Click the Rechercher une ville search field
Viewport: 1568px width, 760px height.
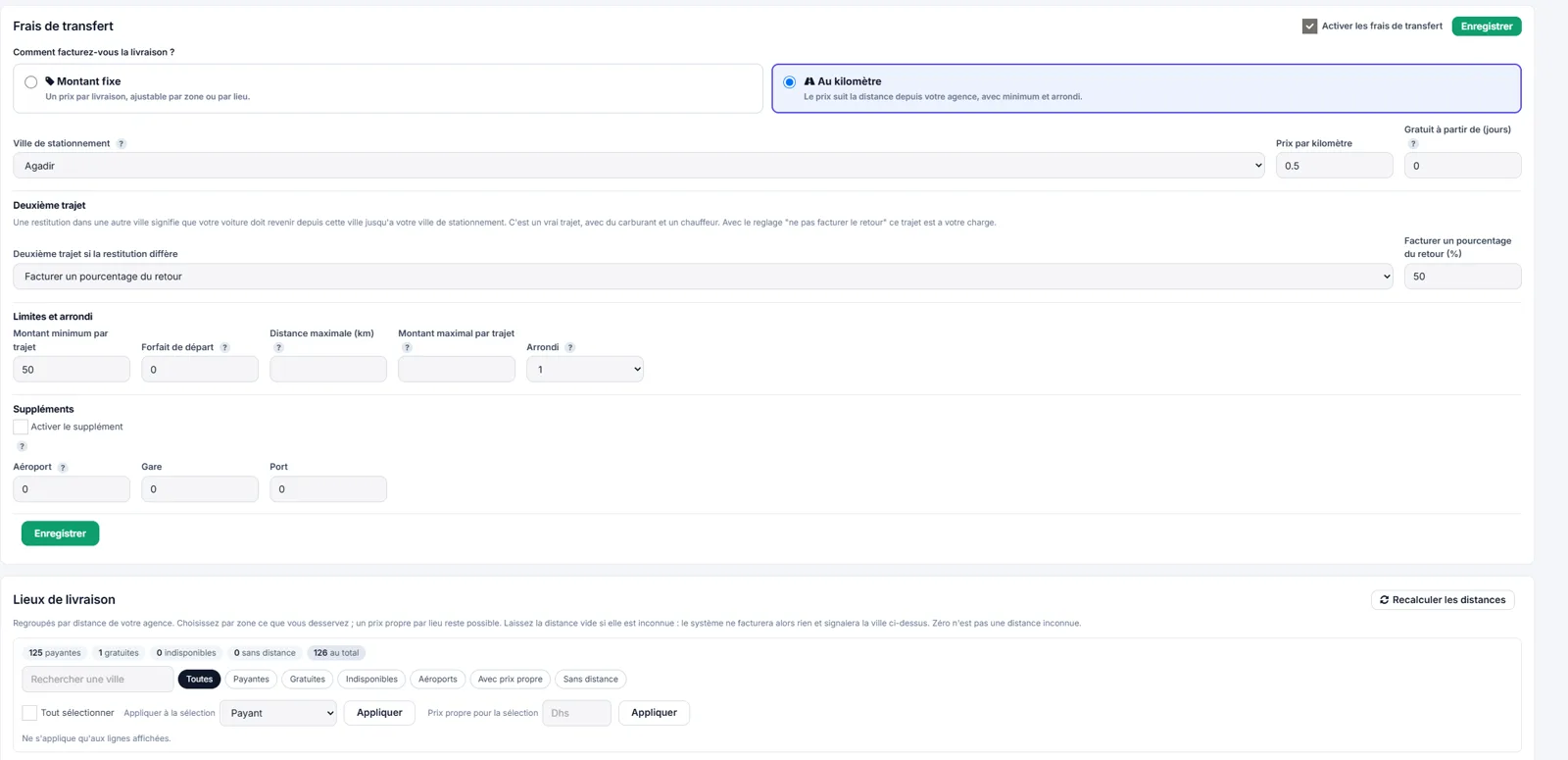(97, 680)
